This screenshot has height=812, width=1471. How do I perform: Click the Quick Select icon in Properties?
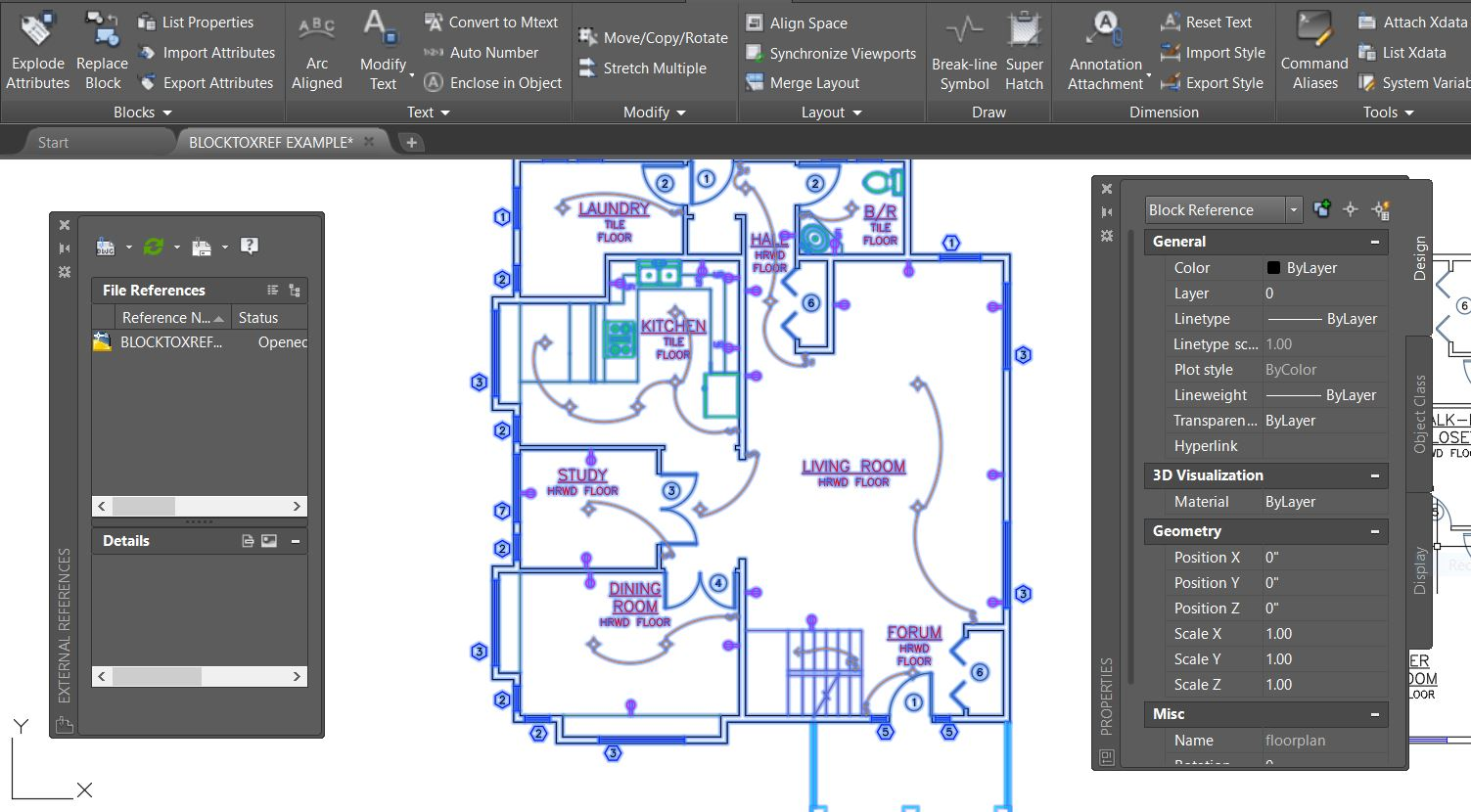click(1381, 209)
